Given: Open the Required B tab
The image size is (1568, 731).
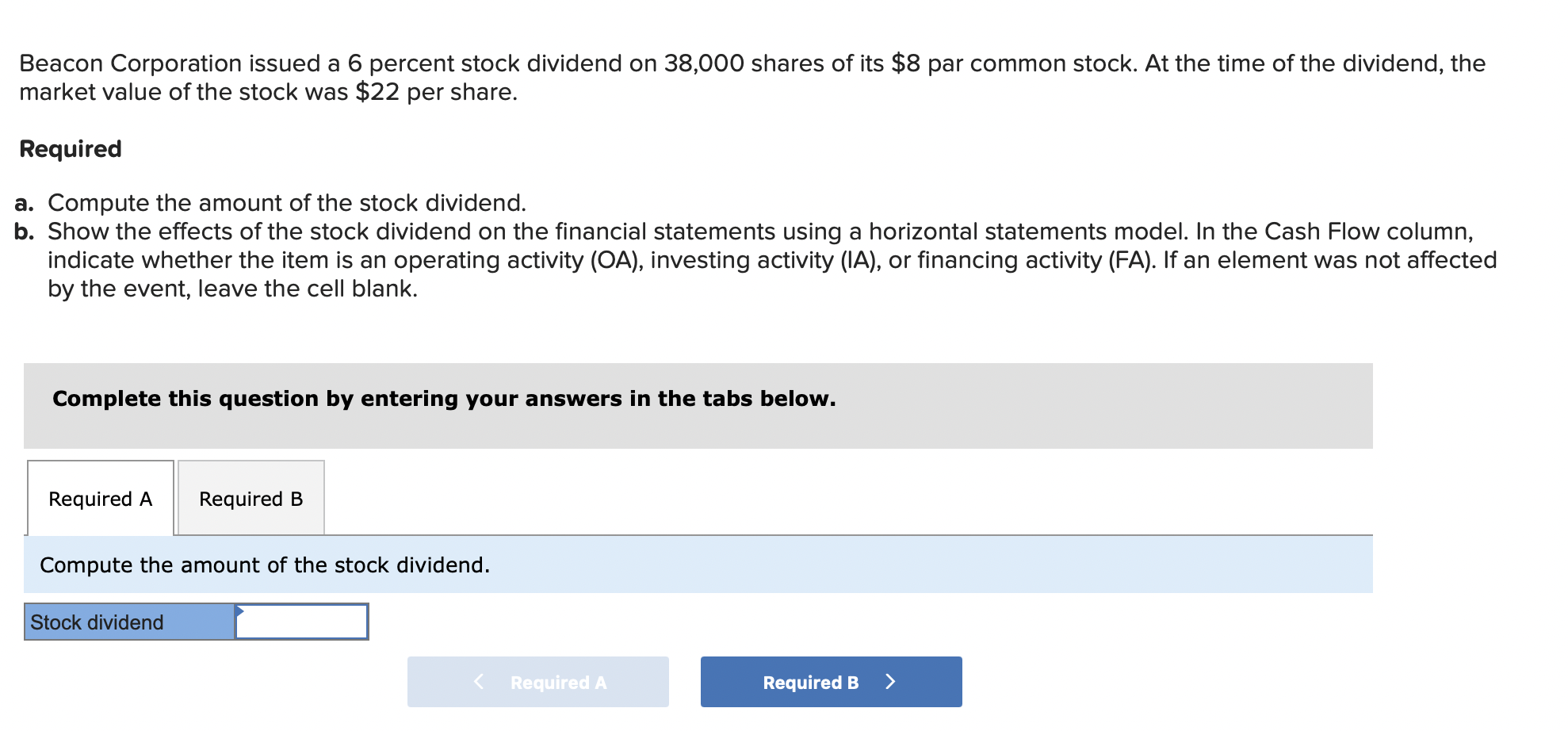Looking at the screenshot, I should pos(250,499).
